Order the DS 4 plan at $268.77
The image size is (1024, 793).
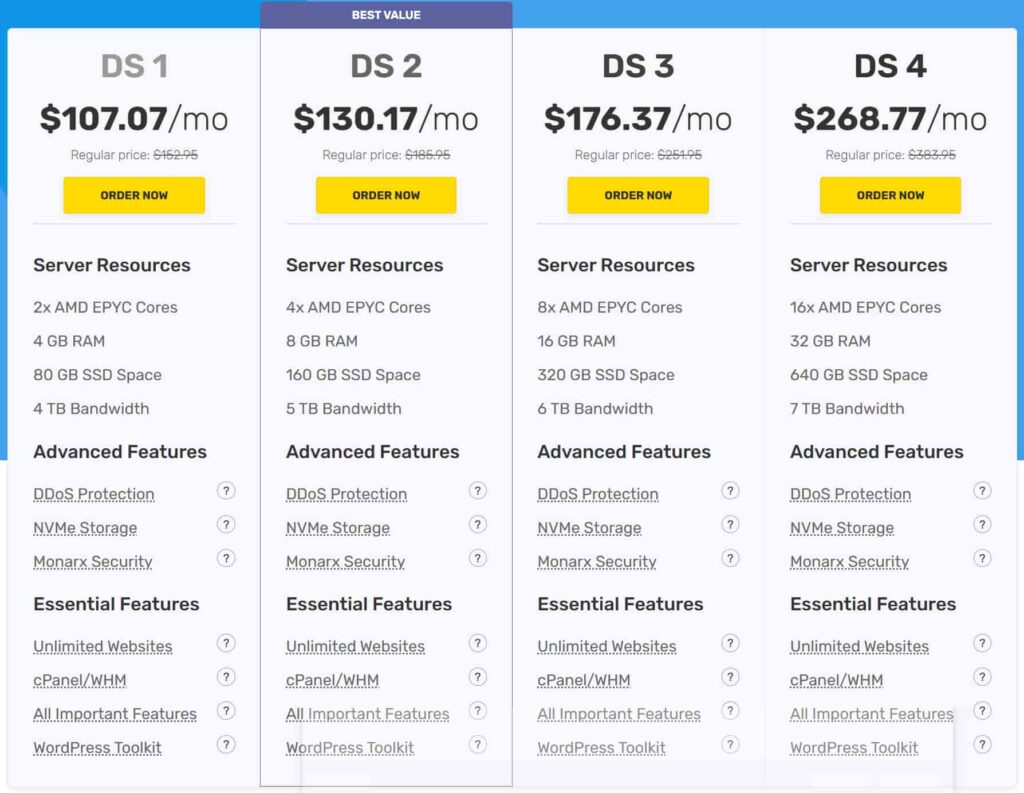(890, 196)
